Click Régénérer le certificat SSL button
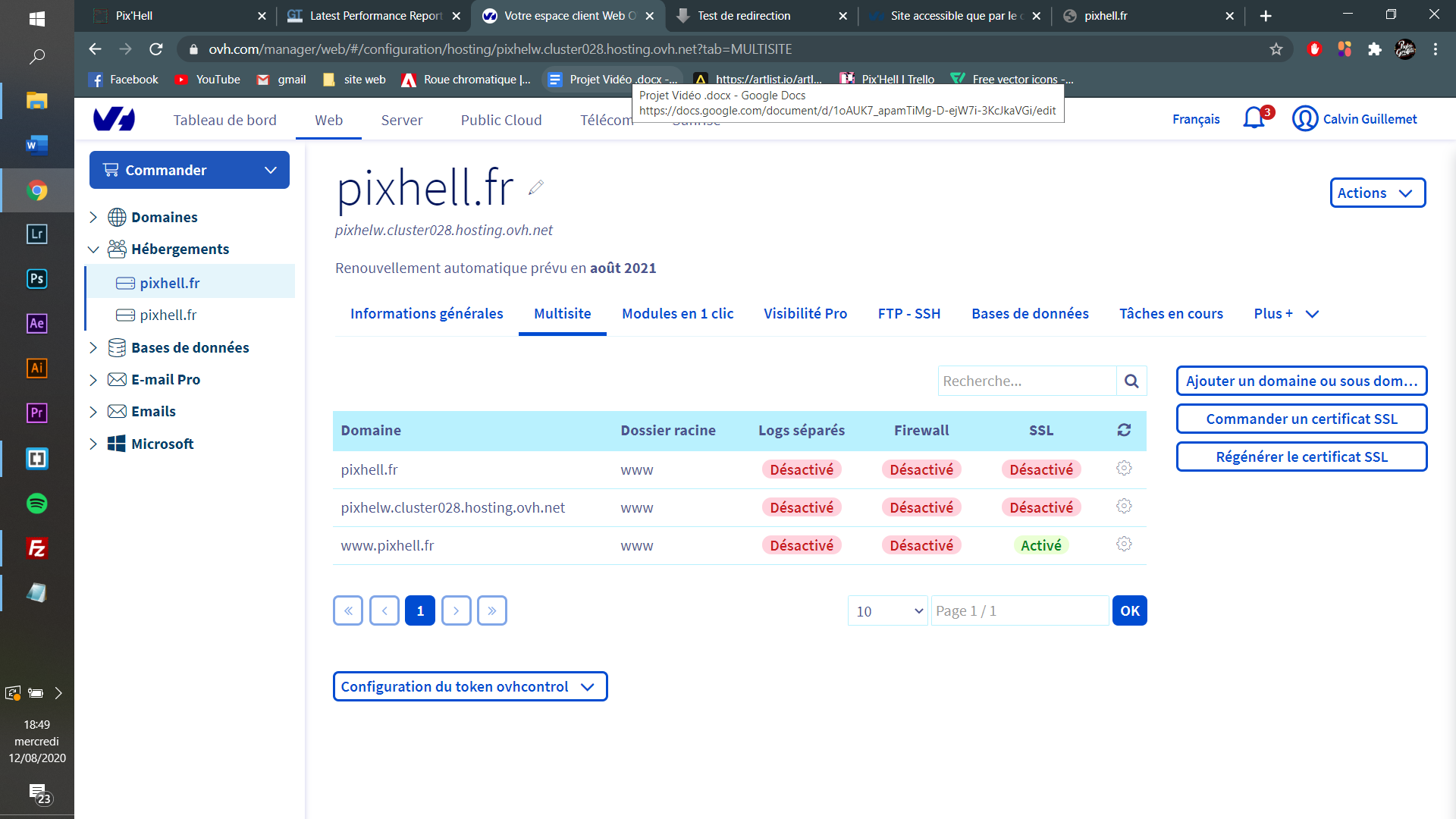 [x=1301, y=457]
